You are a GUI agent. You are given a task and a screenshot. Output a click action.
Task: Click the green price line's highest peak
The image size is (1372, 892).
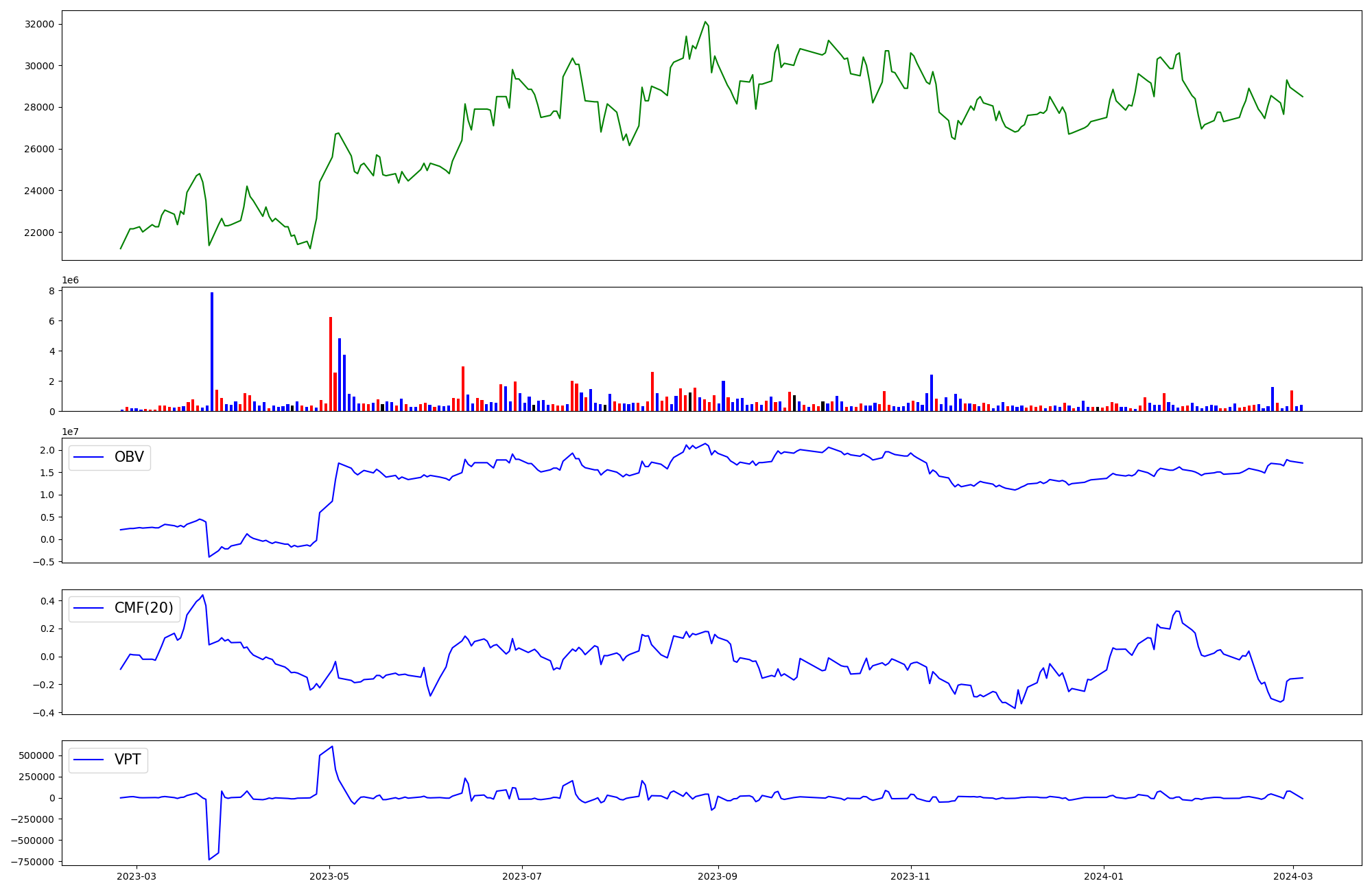click(705, 22)
